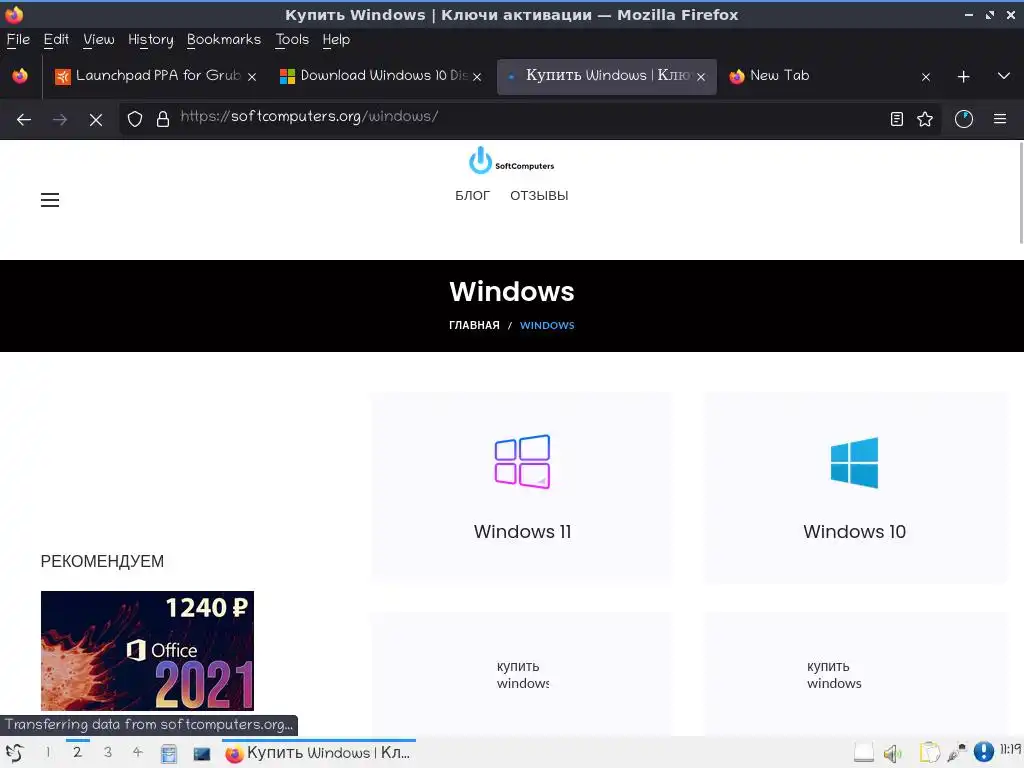Open the Office 2021 promo banner

[x=147, y=650]
